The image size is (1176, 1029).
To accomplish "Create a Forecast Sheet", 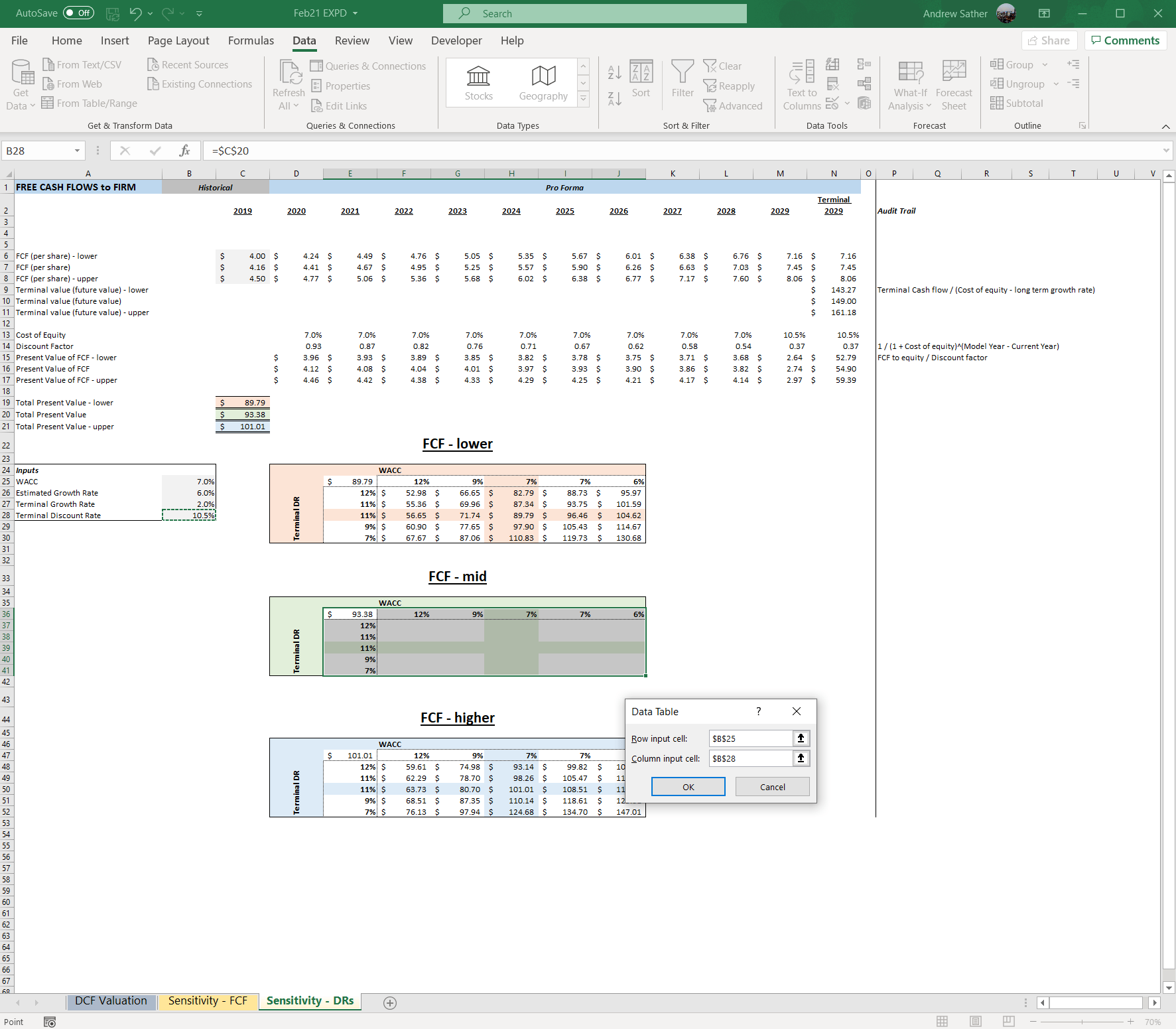I will [954, 85].
